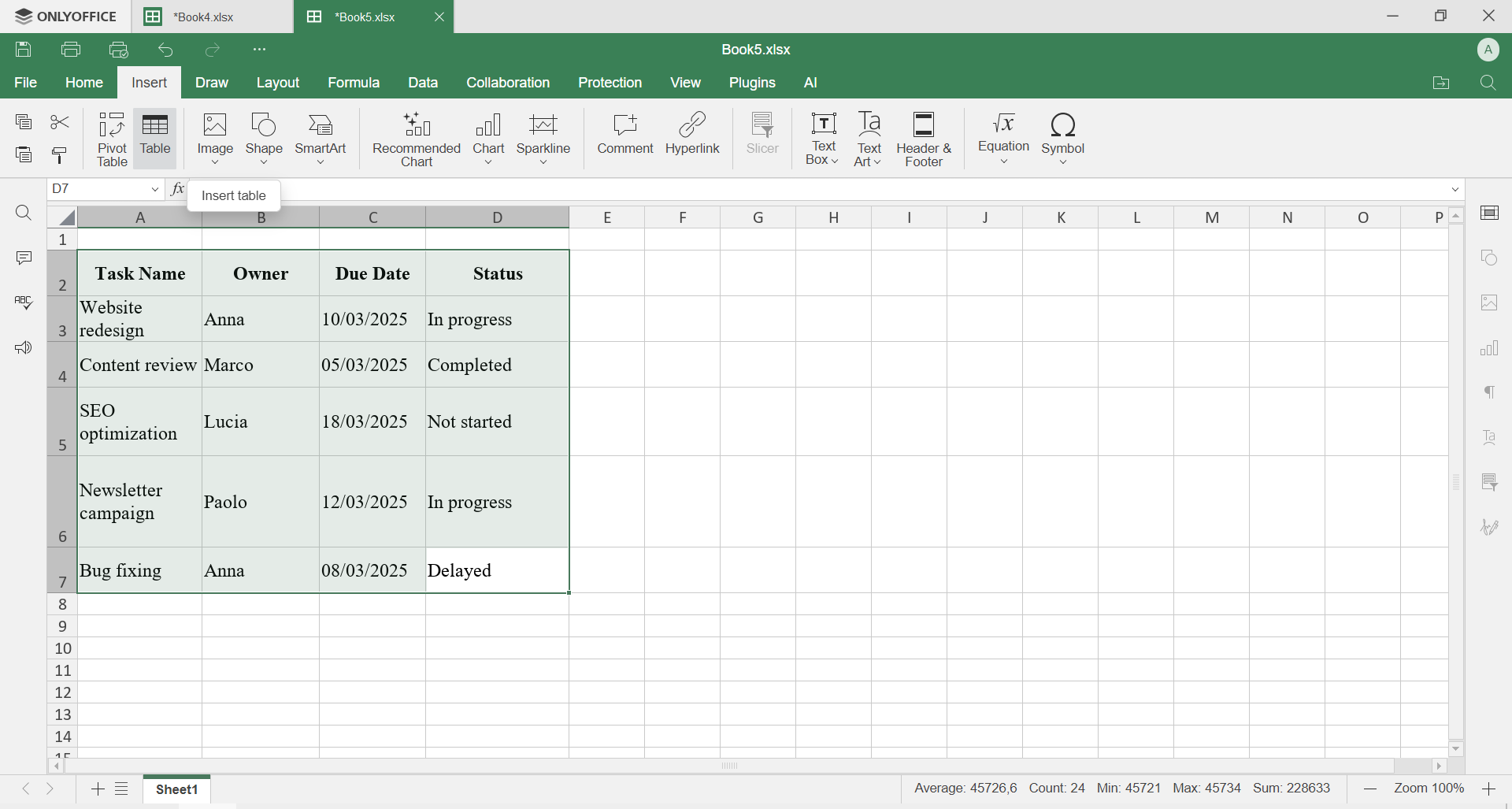
Task: Open the Spell checking panel
Action: pyautogui.click(x=24, y=302)
